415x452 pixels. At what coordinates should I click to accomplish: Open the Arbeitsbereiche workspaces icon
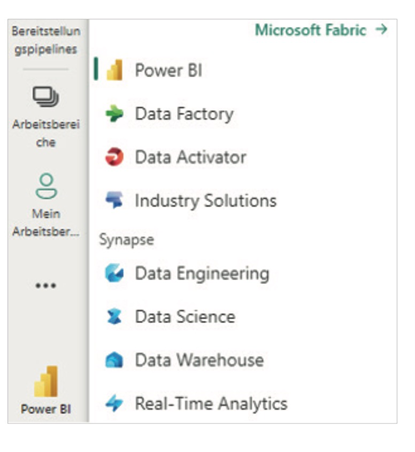[46, 97]
